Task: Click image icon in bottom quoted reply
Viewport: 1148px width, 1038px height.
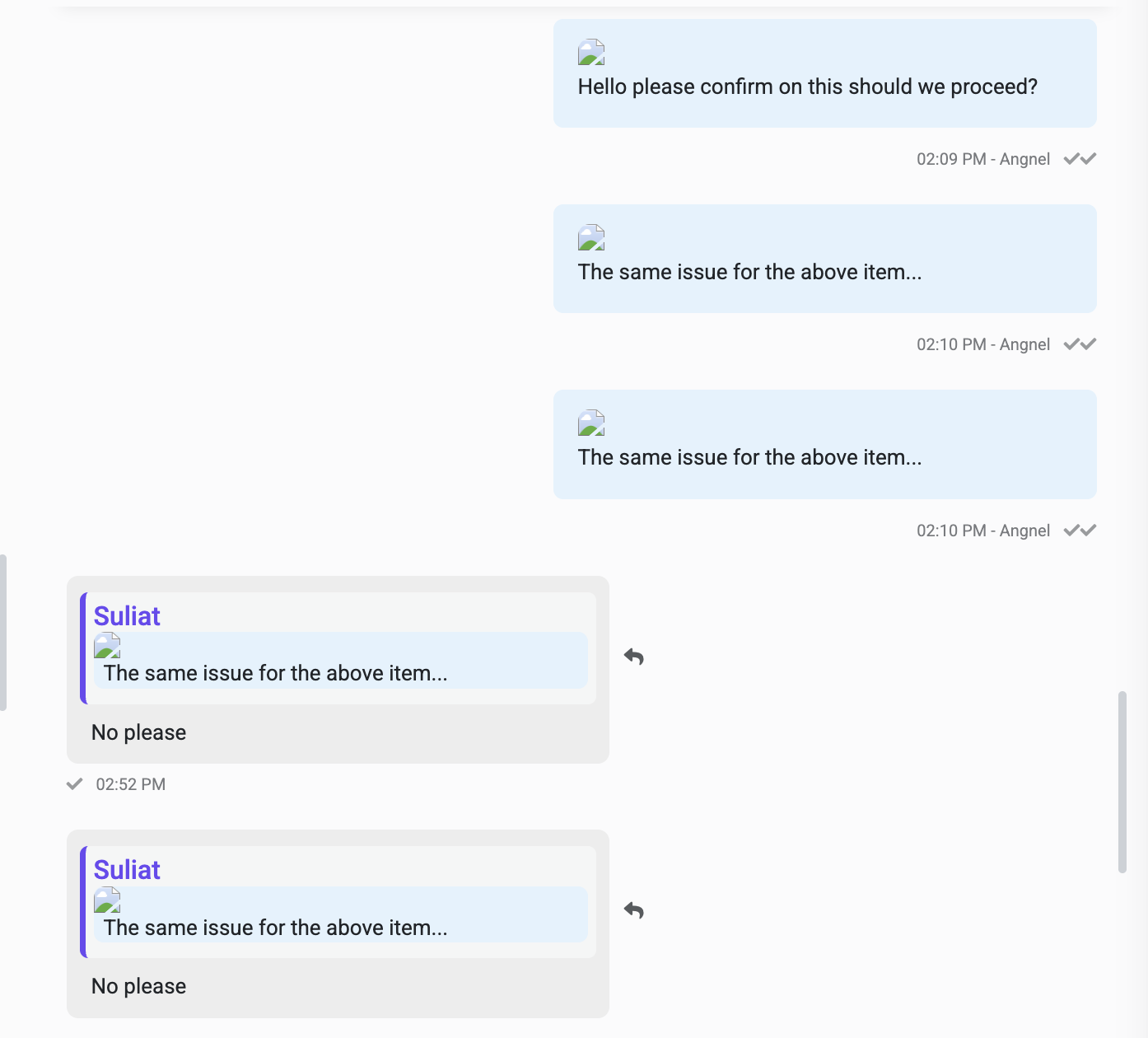Action: point(107,900)
